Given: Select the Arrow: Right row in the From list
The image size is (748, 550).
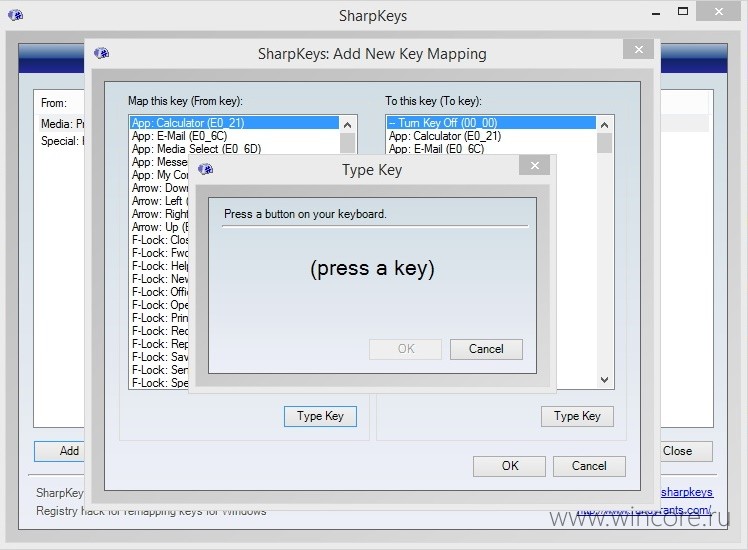Looking at the screenshot, I should (x=159, y=214).
